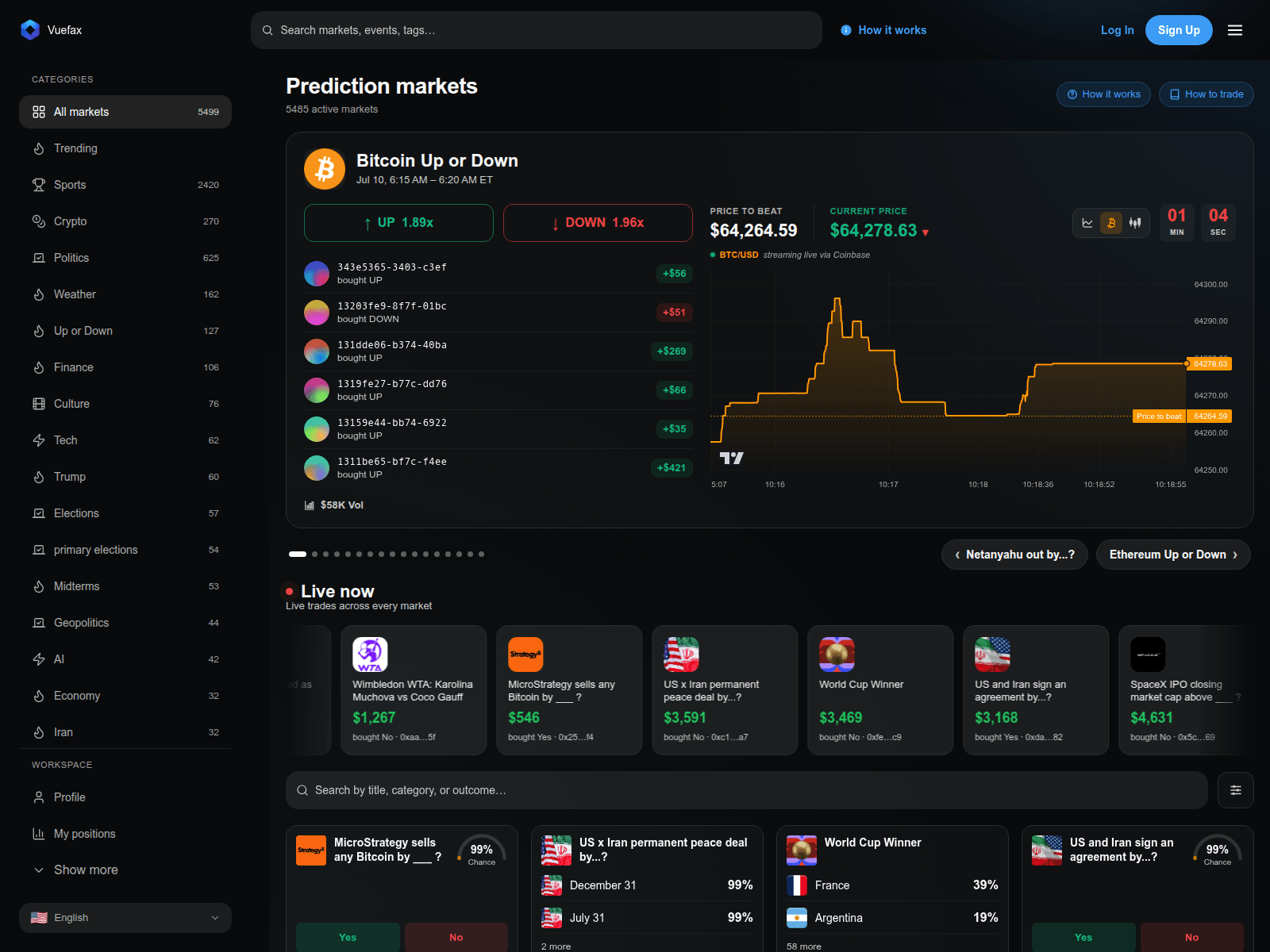
Task: Open the Tech category
Action: tap(125, 440)
